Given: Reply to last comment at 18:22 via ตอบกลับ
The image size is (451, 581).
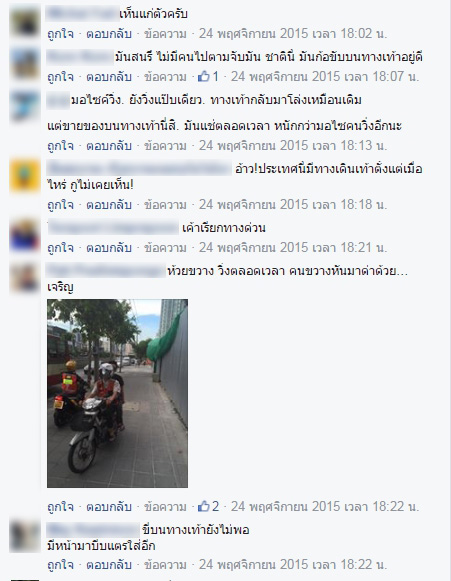Looking at the screenshot, I should 109,564.
